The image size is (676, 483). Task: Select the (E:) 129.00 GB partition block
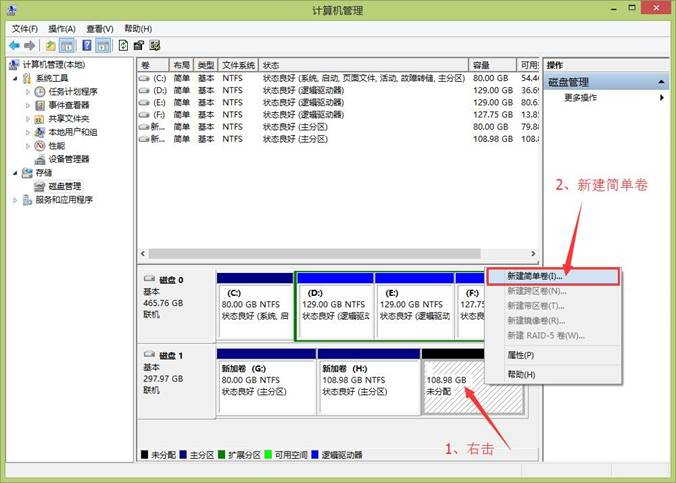click(x=414, y=306)
